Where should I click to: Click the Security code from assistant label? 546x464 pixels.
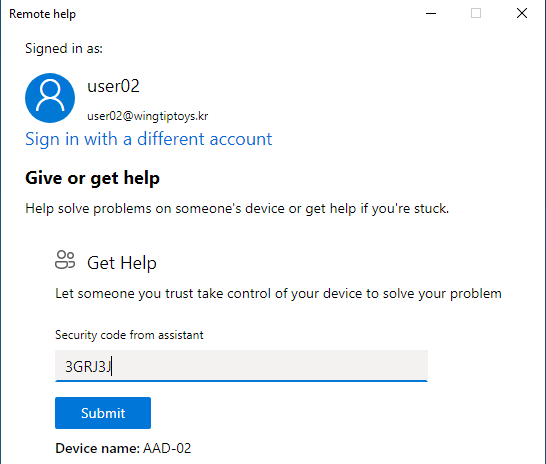pyautogui.click(x=129, y=335)
